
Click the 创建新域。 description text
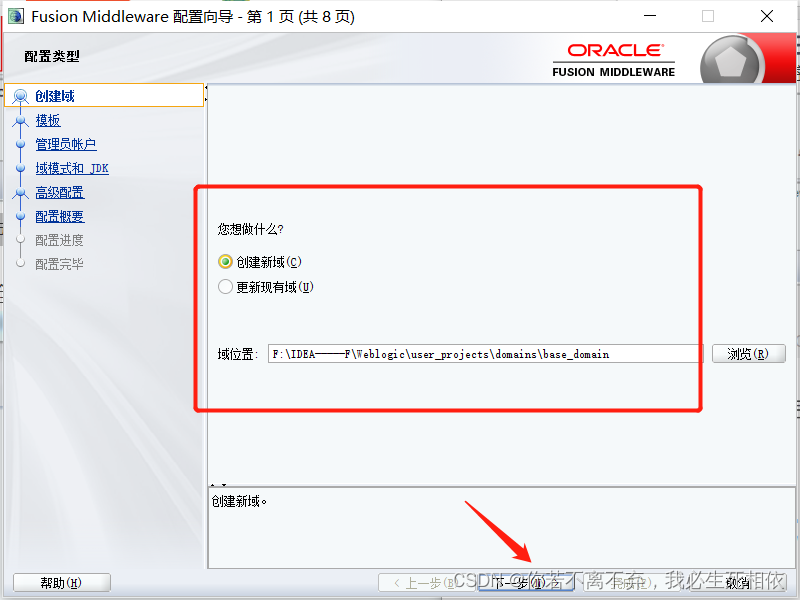(239, 502)
